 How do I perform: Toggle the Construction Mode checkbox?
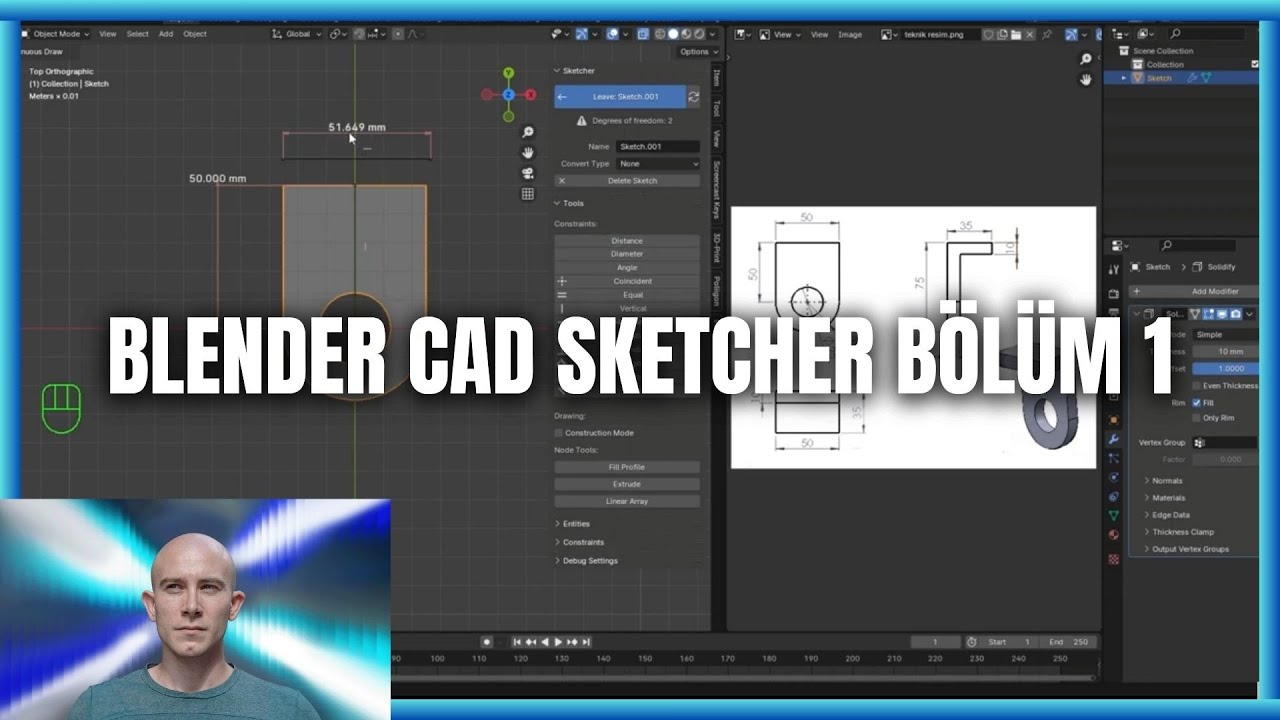point(558,433)
